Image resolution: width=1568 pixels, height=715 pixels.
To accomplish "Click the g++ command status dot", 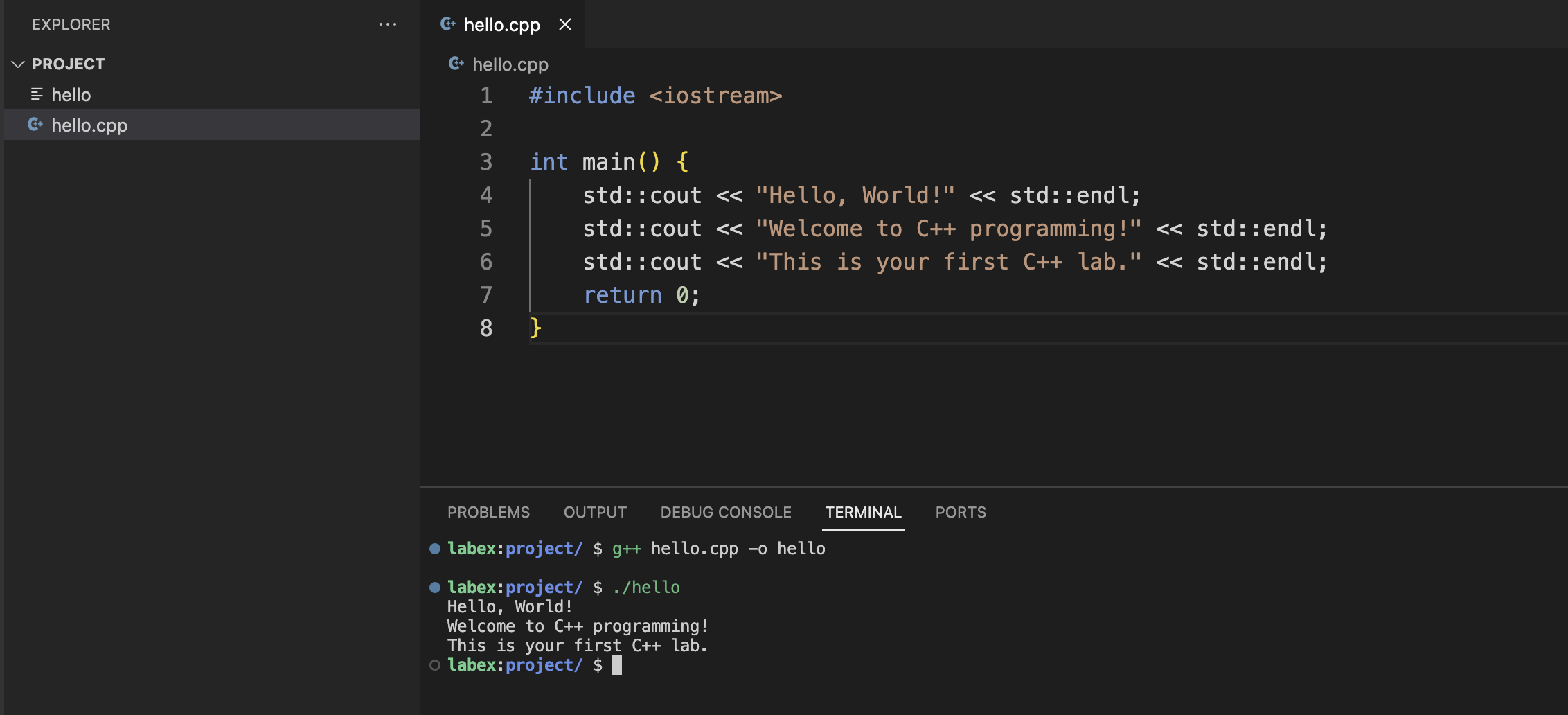I will [x=435, y=549].
